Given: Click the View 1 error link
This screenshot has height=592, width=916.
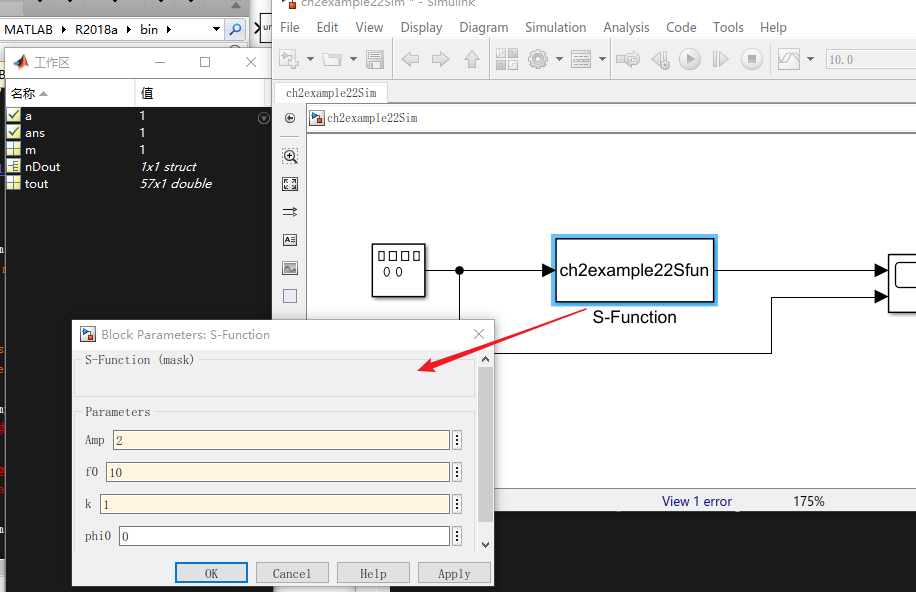Looking at the screenshot, I should (x=696, y=501).
